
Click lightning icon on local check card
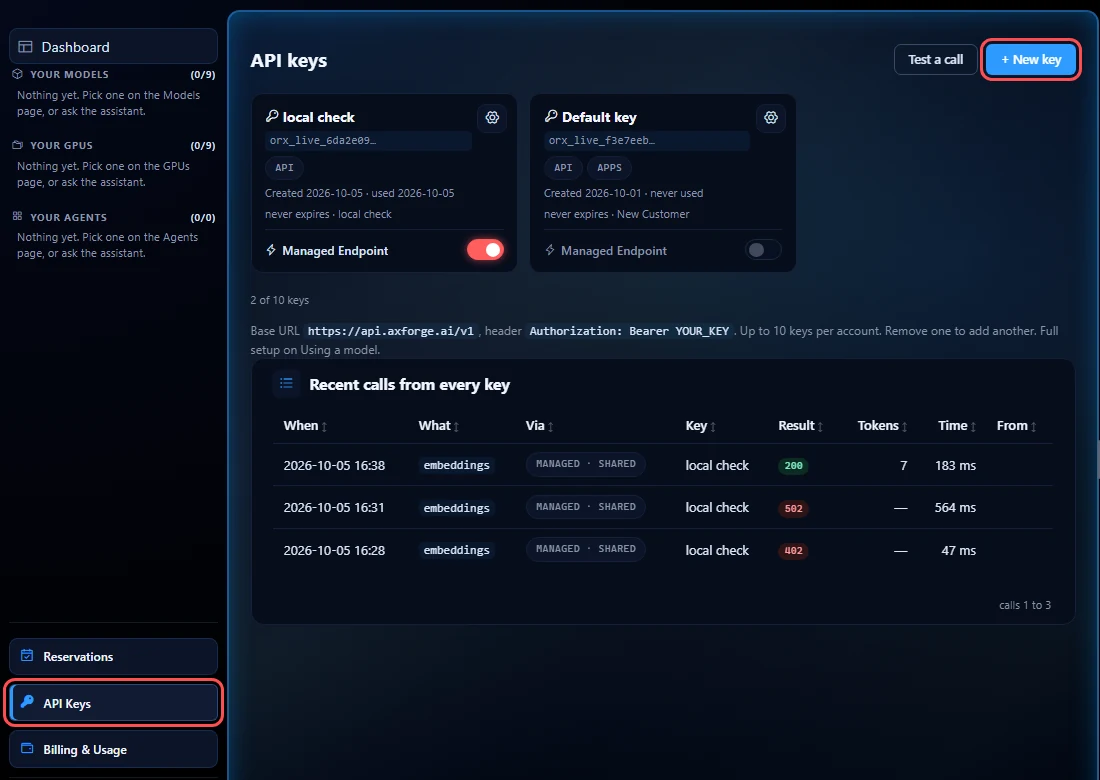pos(271,250)
